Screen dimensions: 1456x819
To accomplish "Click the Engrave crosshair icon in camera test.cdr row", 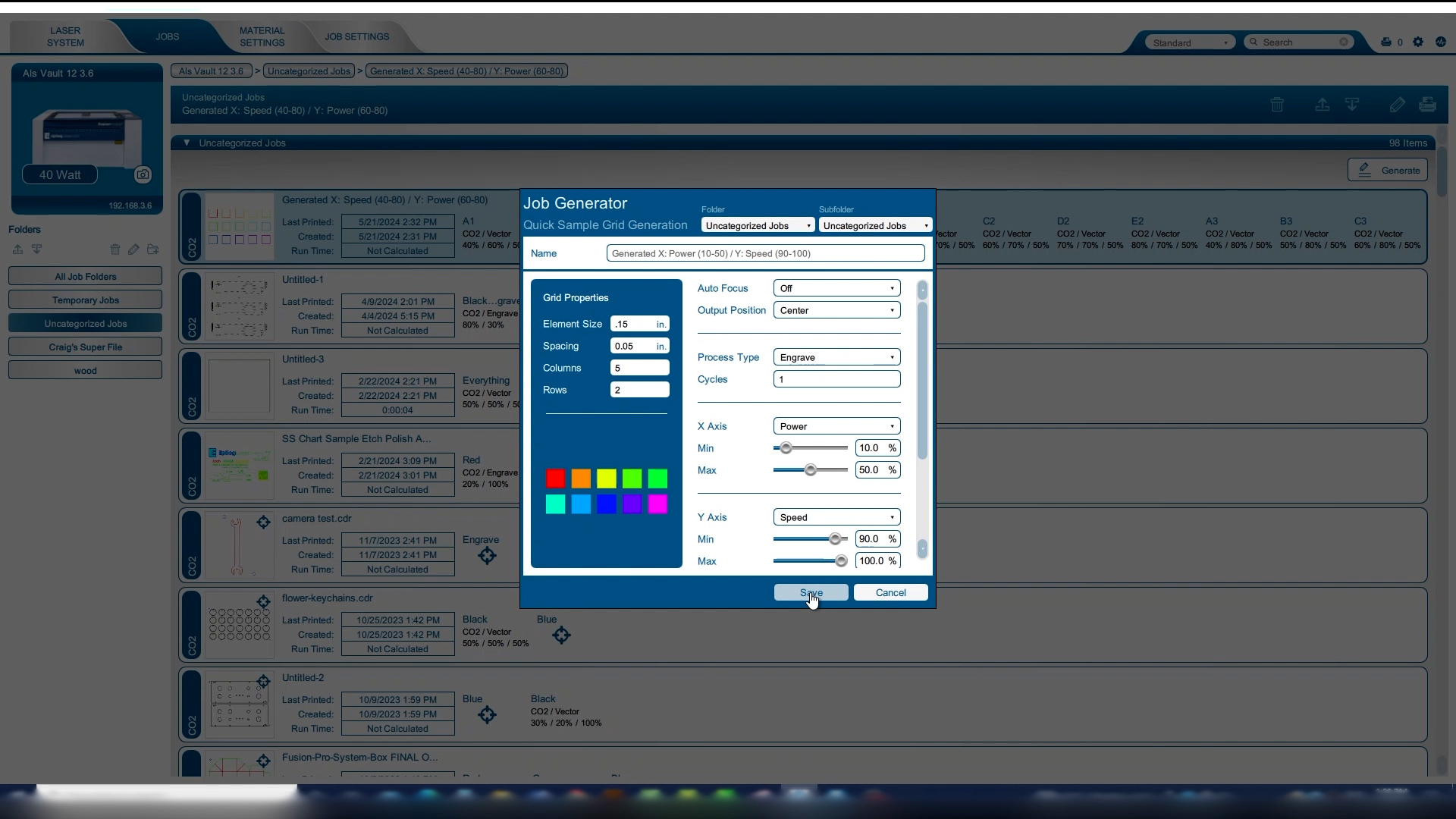I will [x=487, y=556].
